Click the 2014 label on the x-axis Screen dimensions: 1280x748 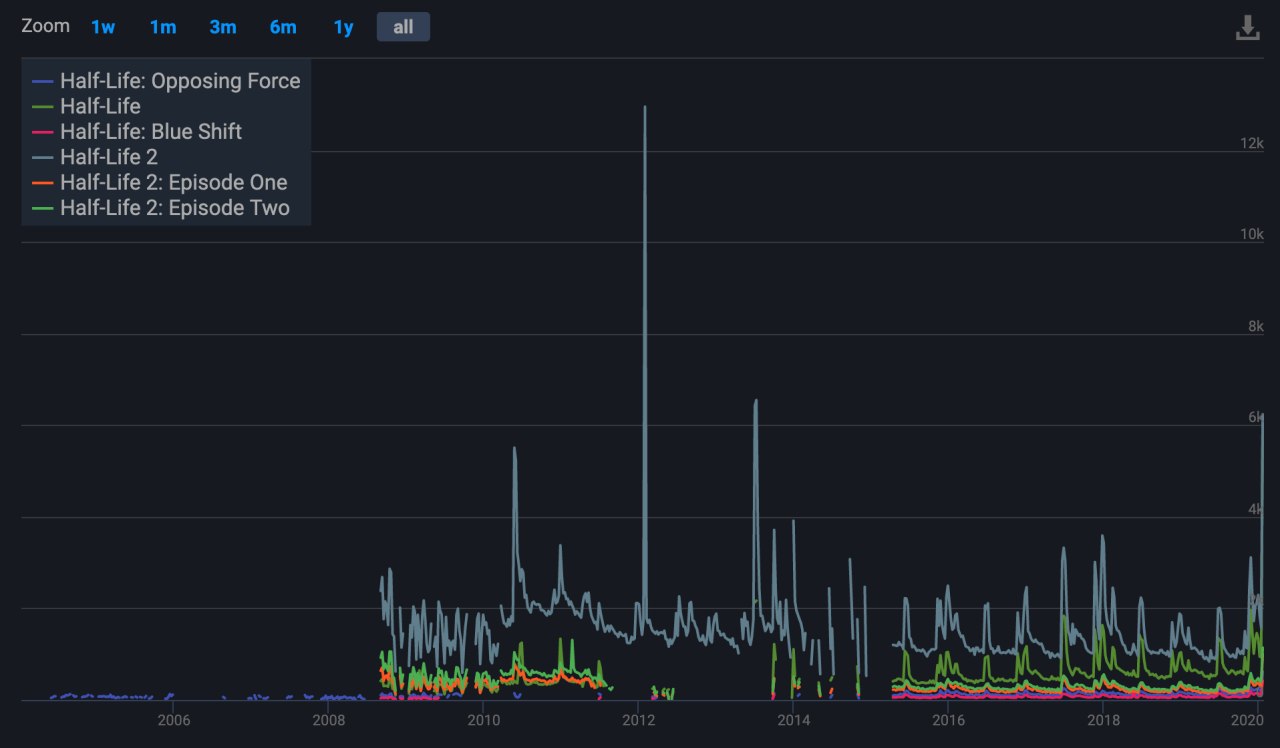pos(793,720)
